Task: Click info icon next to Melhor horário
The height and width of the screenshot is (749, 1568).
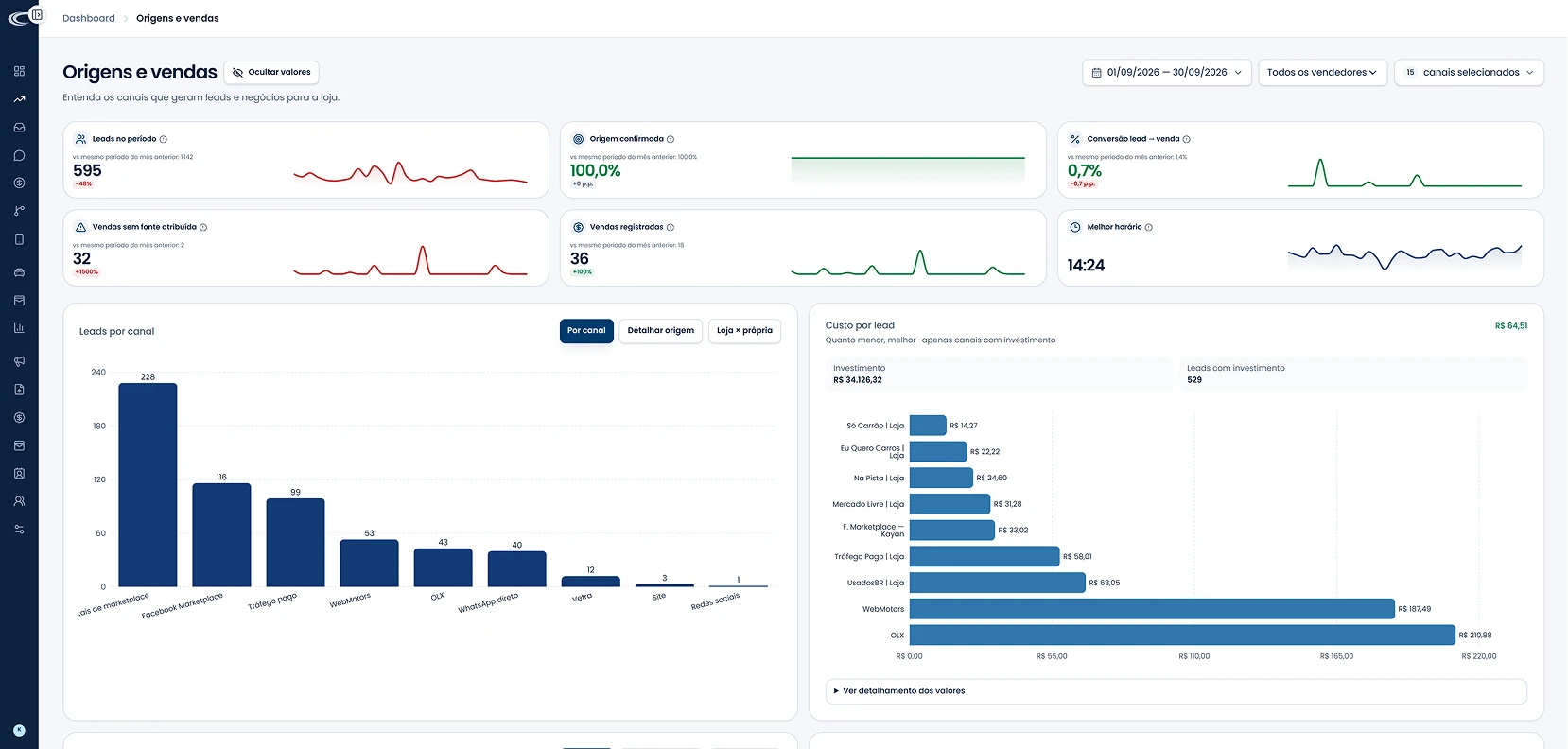Action: click(1149, 227)
